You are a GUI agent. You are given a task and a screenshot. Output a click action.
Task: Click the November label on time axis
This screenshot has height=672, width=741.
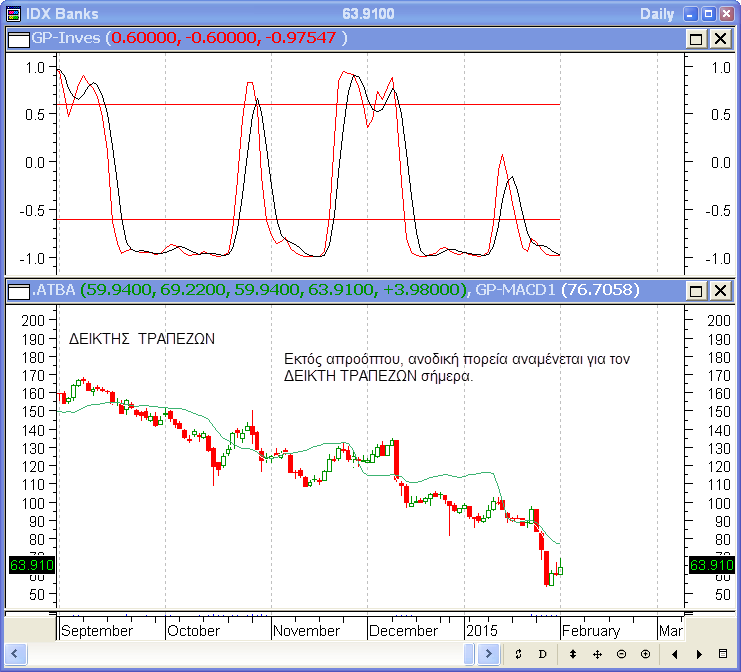coord(306,631)
